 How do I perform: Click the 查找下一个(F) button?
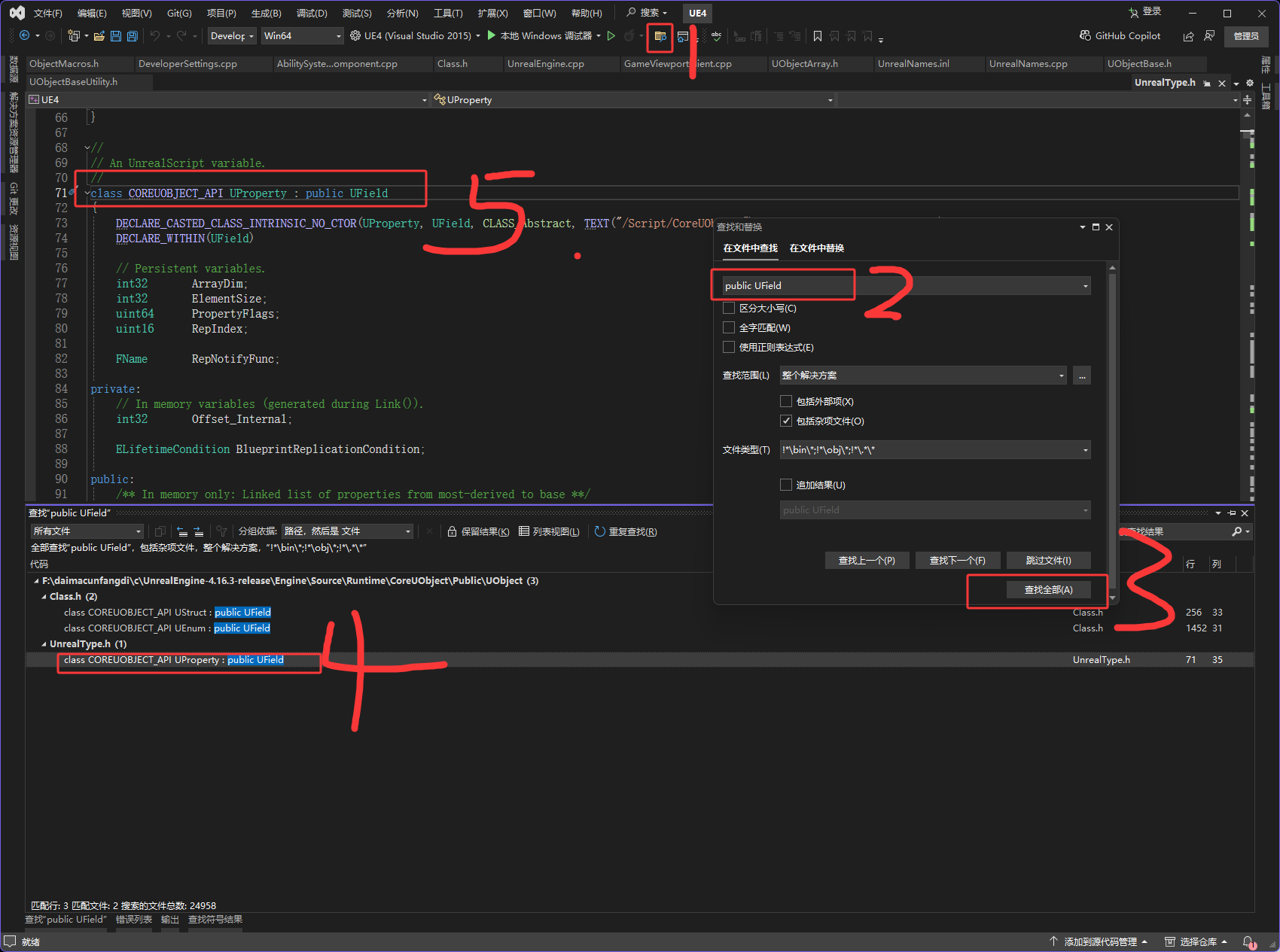pos(957,560)
